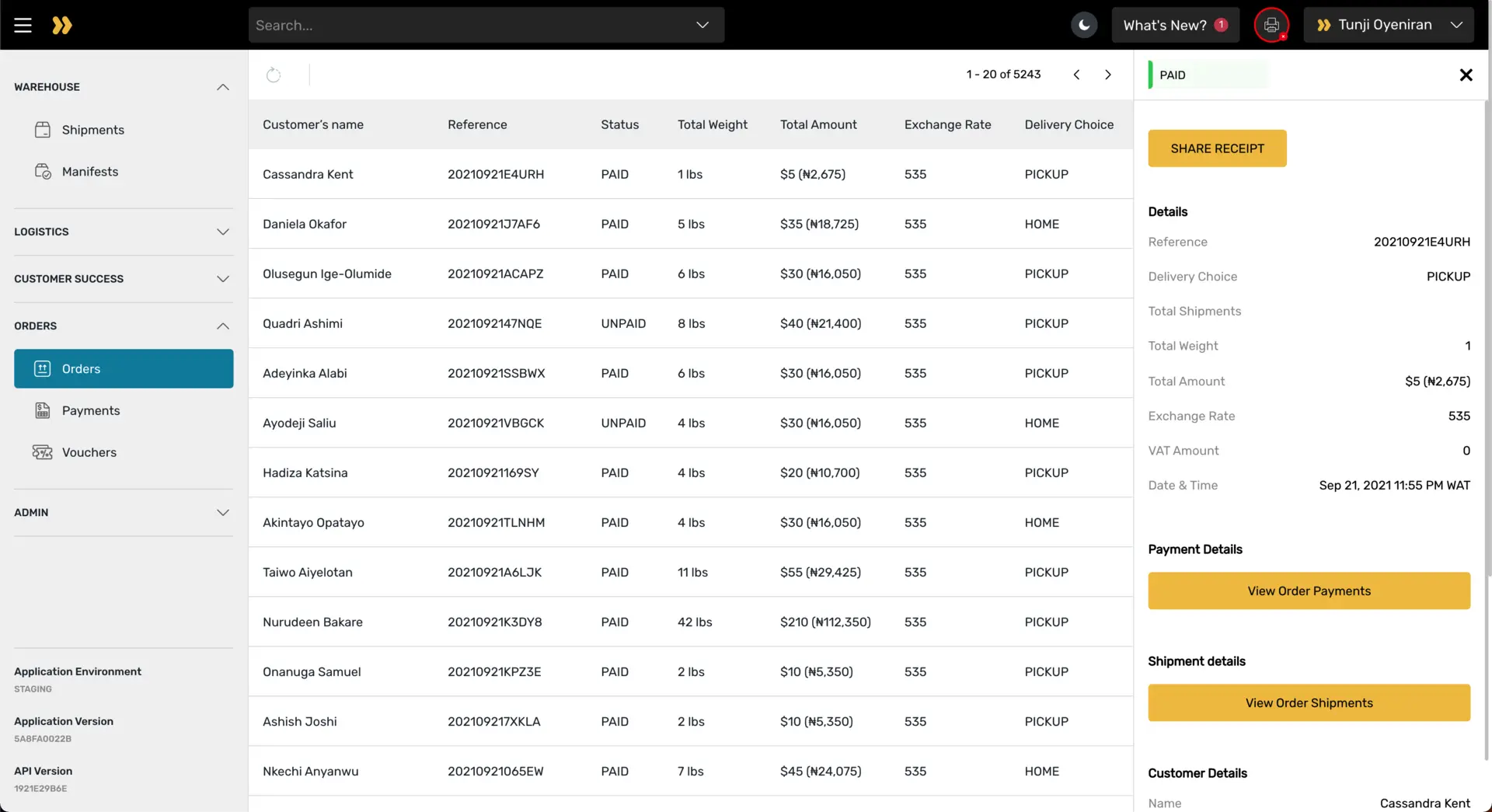Open the Tunji Oyeniran user dropdown
This screenshot has height=812, width=1492.
click(x=1389, y=25)
